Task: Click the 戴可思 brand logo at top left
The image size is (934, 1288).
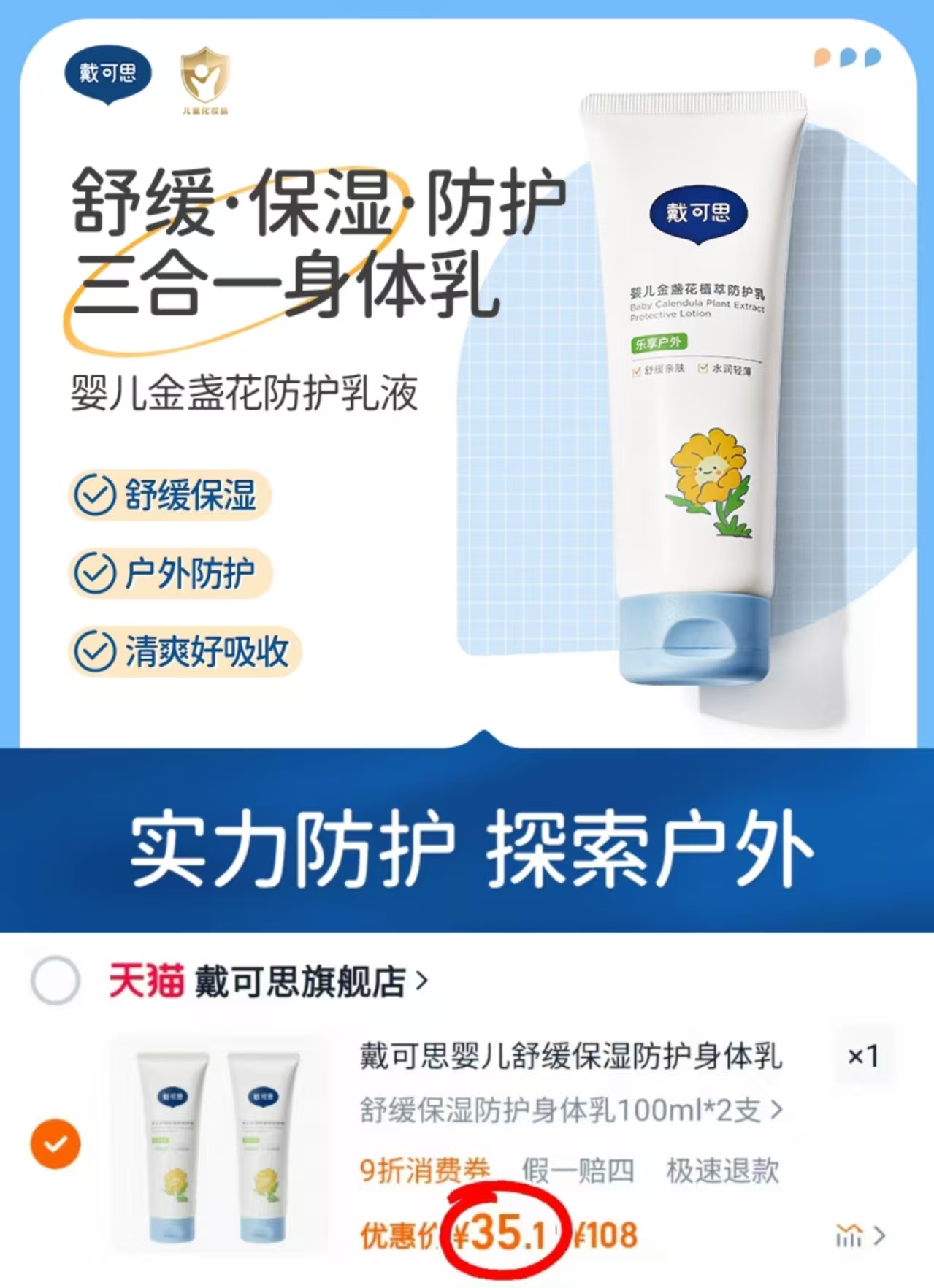Action: (x=107, y=74)
